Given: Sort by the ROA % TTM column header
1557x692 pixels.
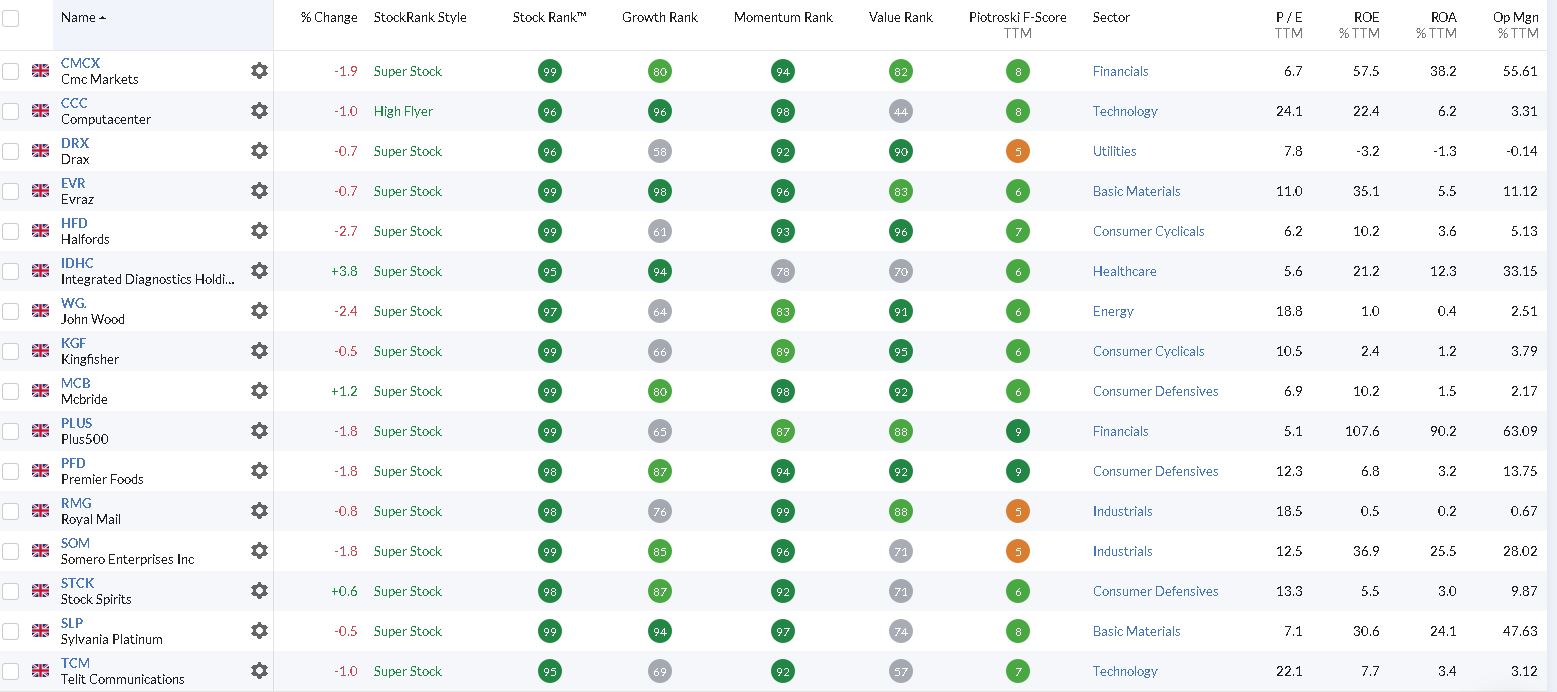Looking at the screenshot, I should (1437, 25).
